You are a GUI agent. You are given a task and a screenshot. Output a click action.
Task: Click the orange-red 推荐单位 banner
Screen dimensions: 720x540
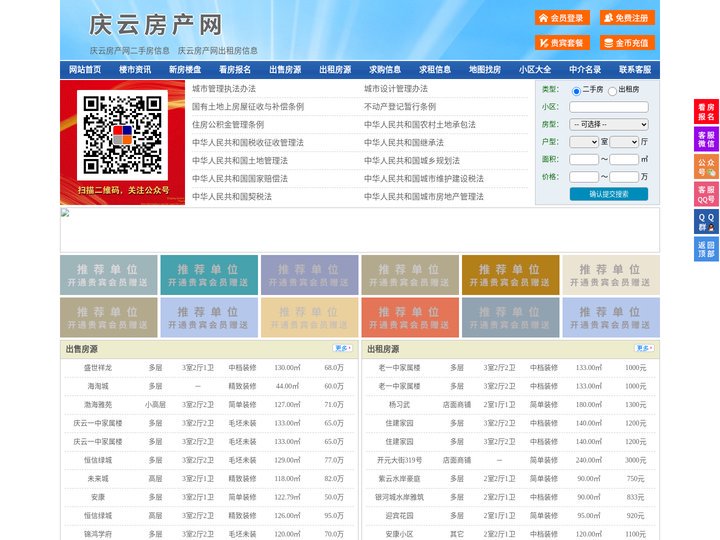point(410,317)
